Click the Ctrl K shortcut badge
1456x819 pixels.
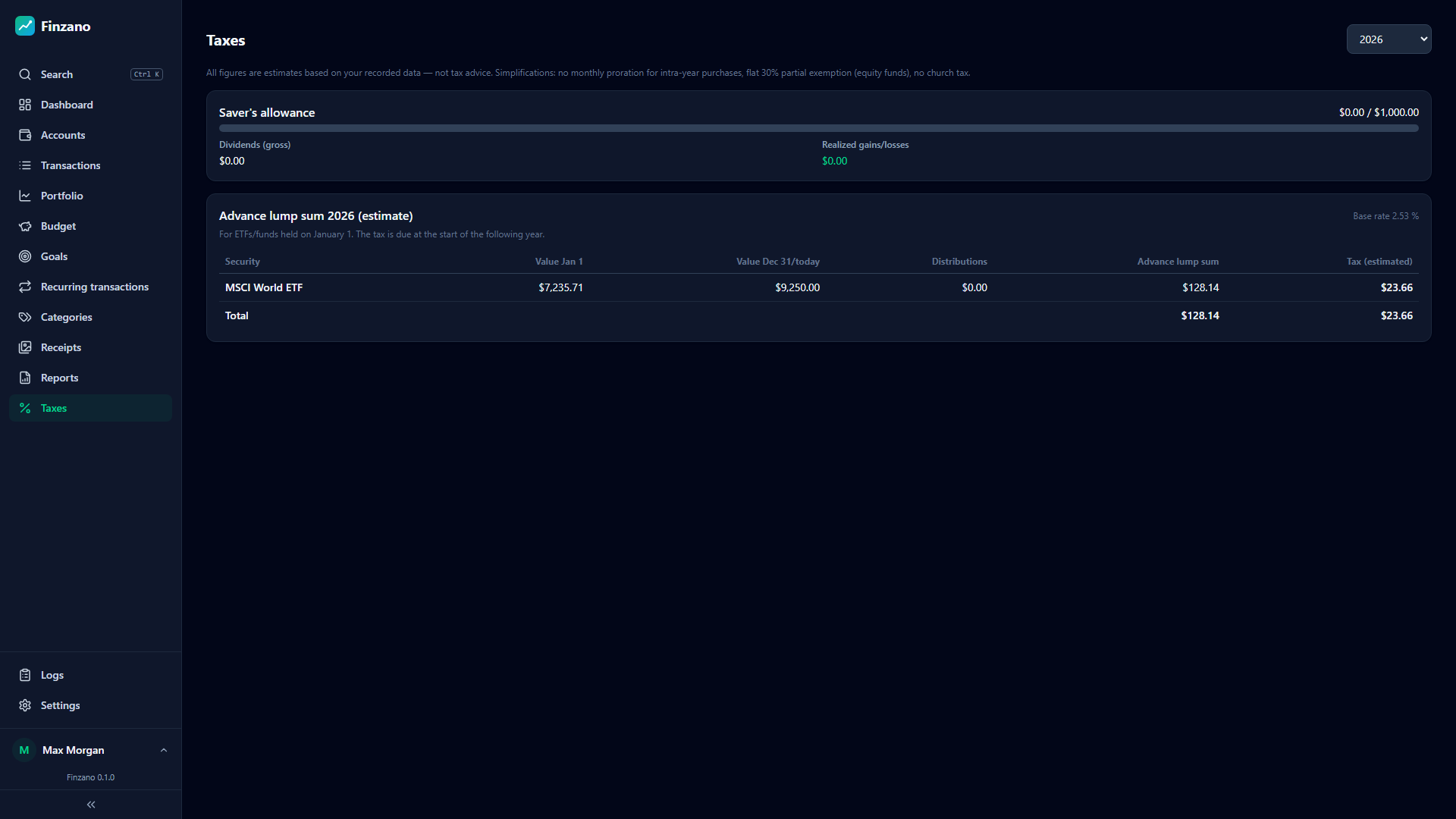(x=146, y=74)
